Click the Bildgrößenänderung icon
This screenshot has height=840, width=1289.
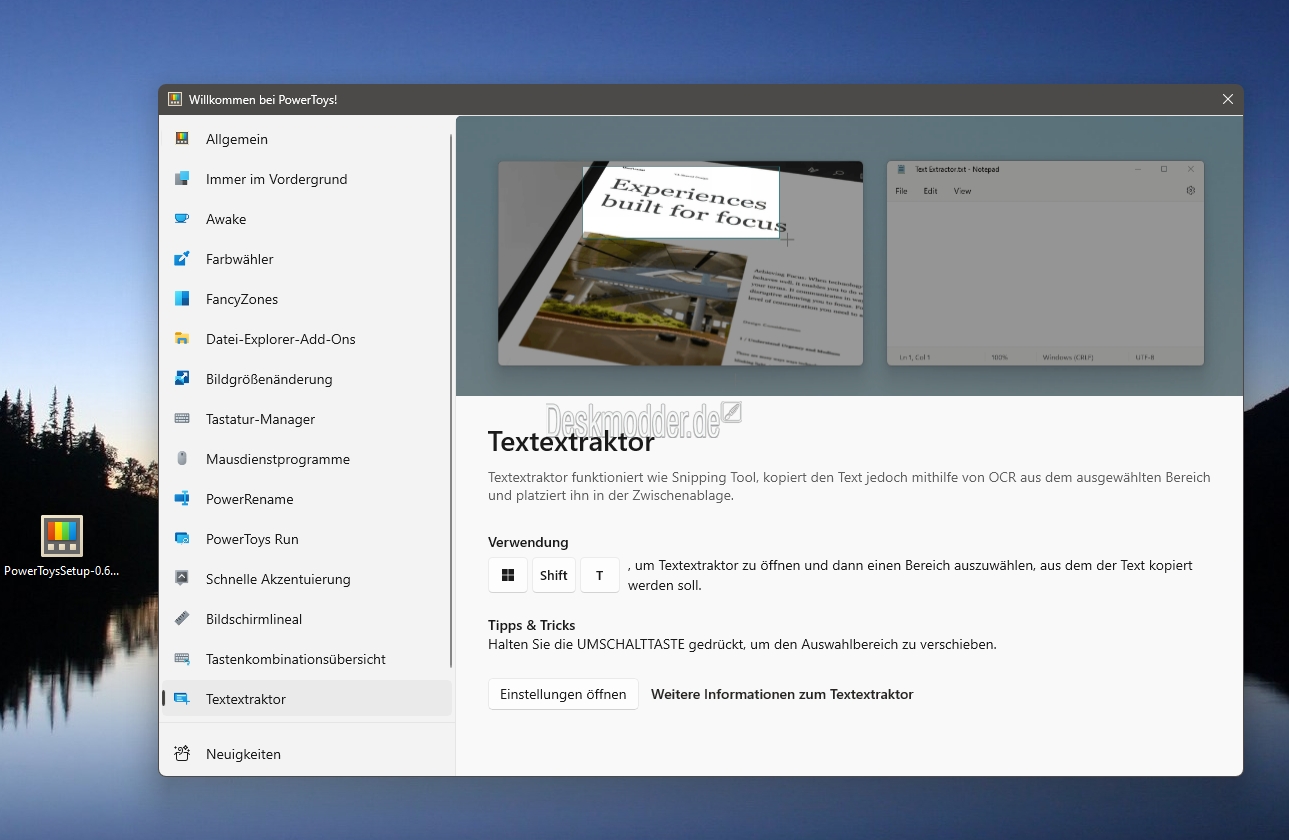click(182, 379)
